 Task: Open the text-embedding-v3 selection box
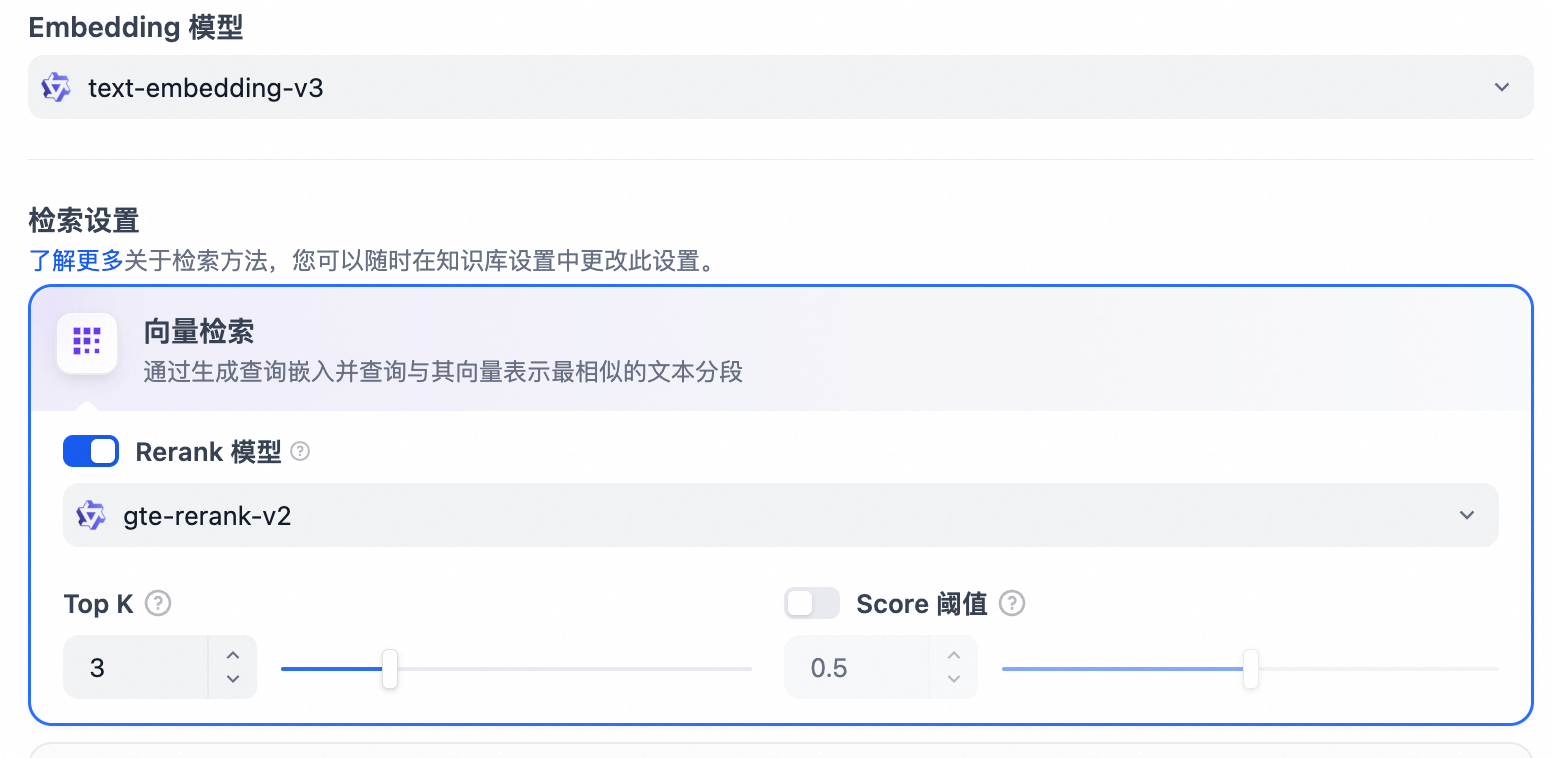[780, 88]
